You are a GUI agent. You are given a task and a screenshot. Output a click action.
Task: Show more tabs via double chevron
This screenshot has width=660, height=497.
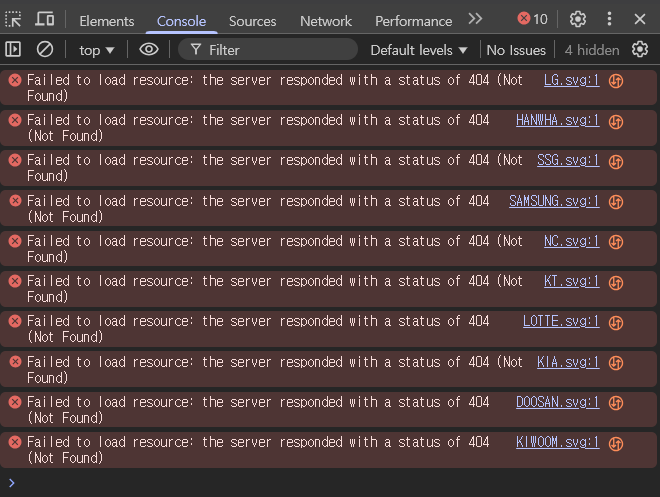coord(475,19)
